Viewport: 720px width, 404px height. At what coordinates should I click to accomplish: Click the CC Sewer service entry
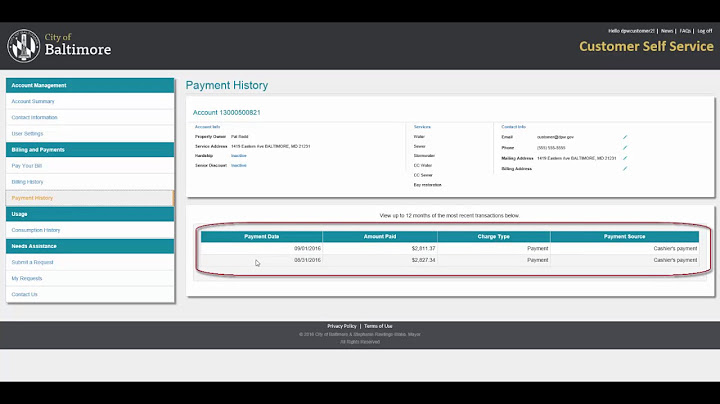[x=423, y=175]
